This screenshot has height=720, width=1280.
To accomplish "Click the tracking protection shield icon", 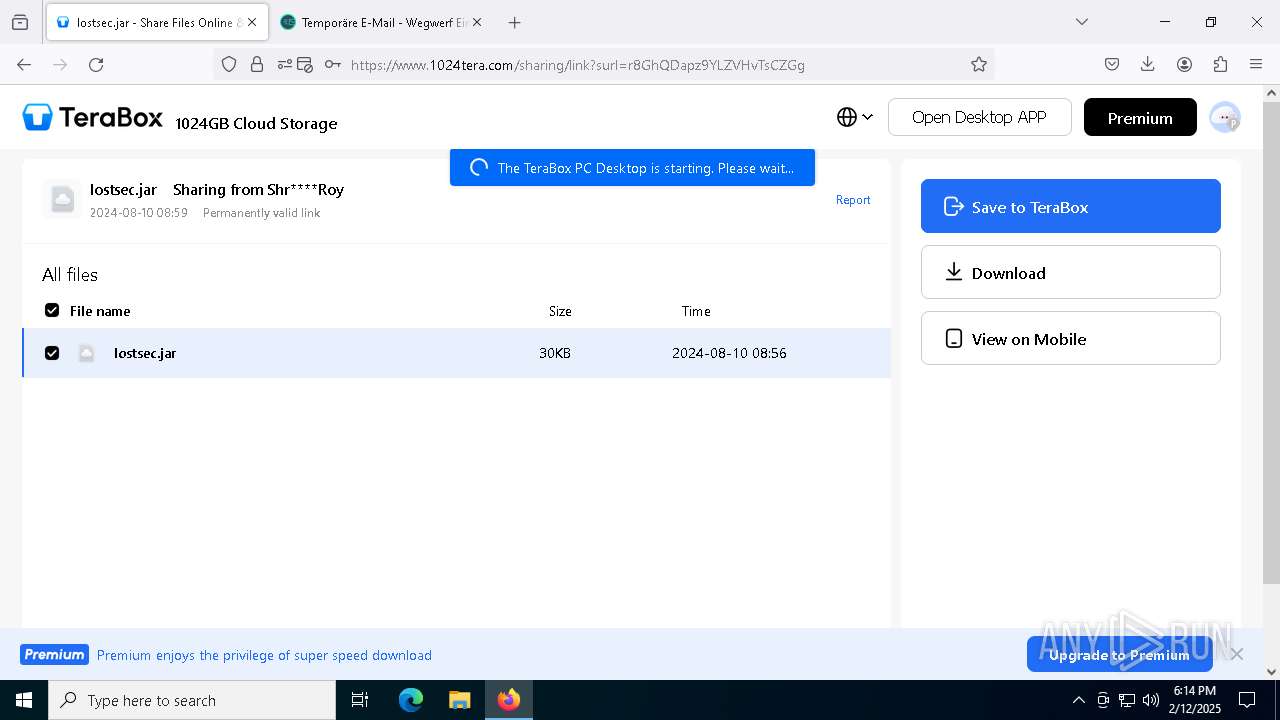I will coord(229,64).
